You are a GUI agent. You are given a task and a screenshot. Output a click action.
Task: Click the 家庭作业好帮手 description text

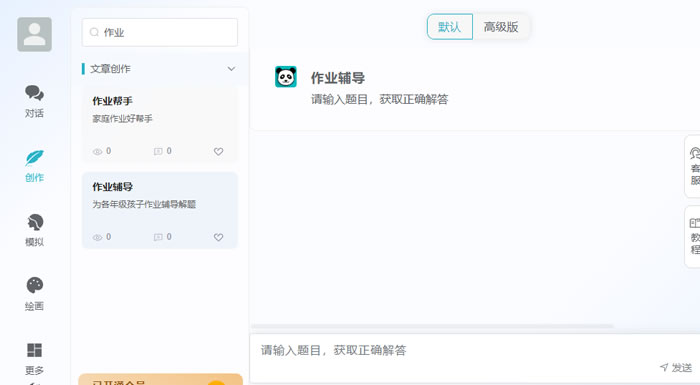(x=122, y=118)
